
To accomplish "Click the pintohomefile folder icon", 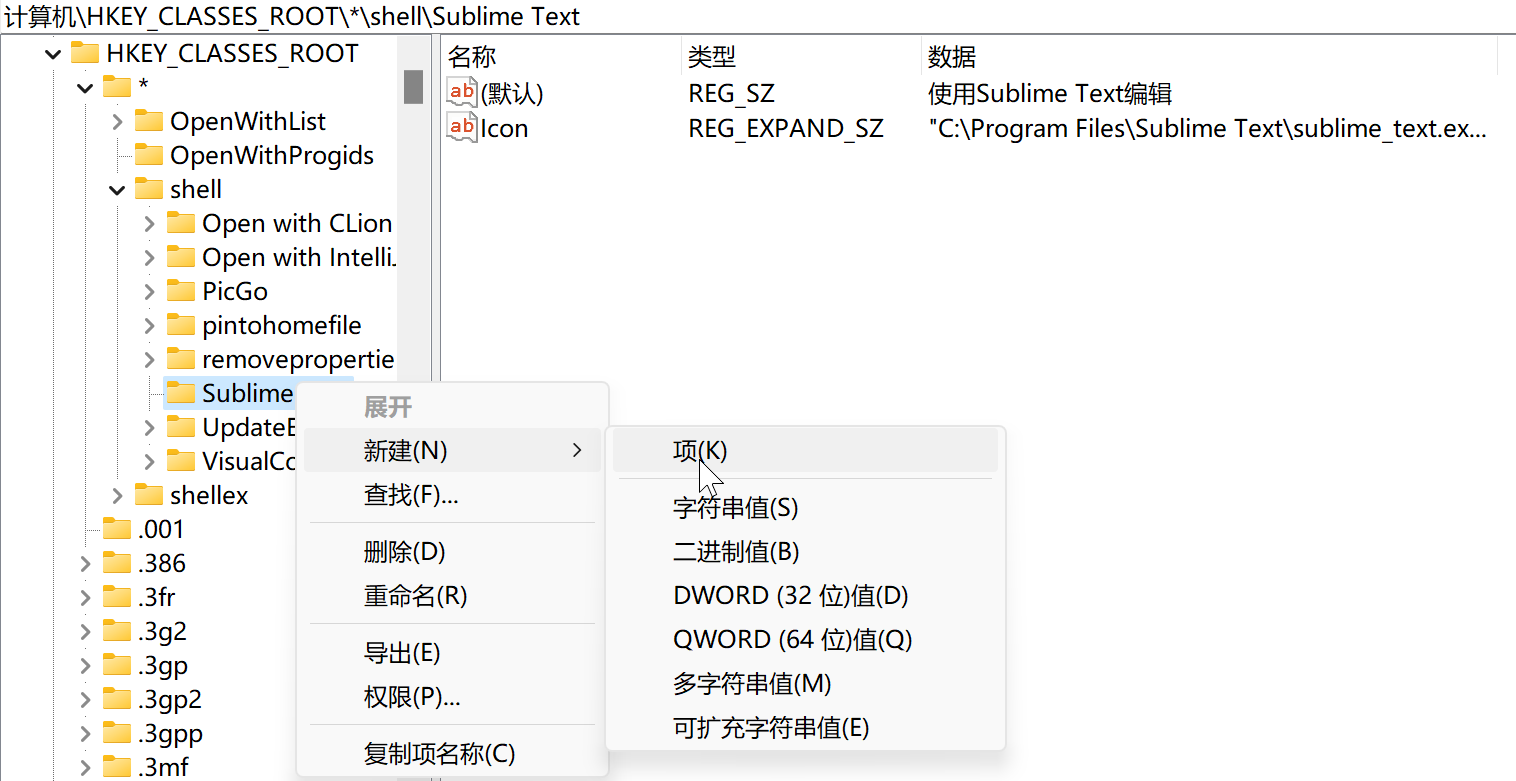I will coord(181,325).
